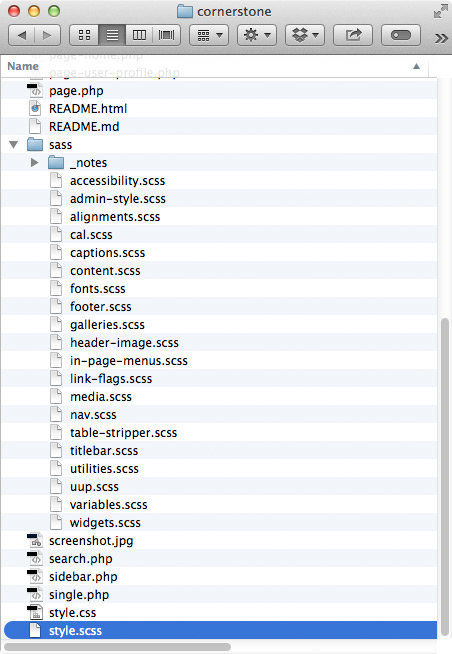Click the cornerstone title folder icon
The image size is (452, 654).
tap(185, 12)
